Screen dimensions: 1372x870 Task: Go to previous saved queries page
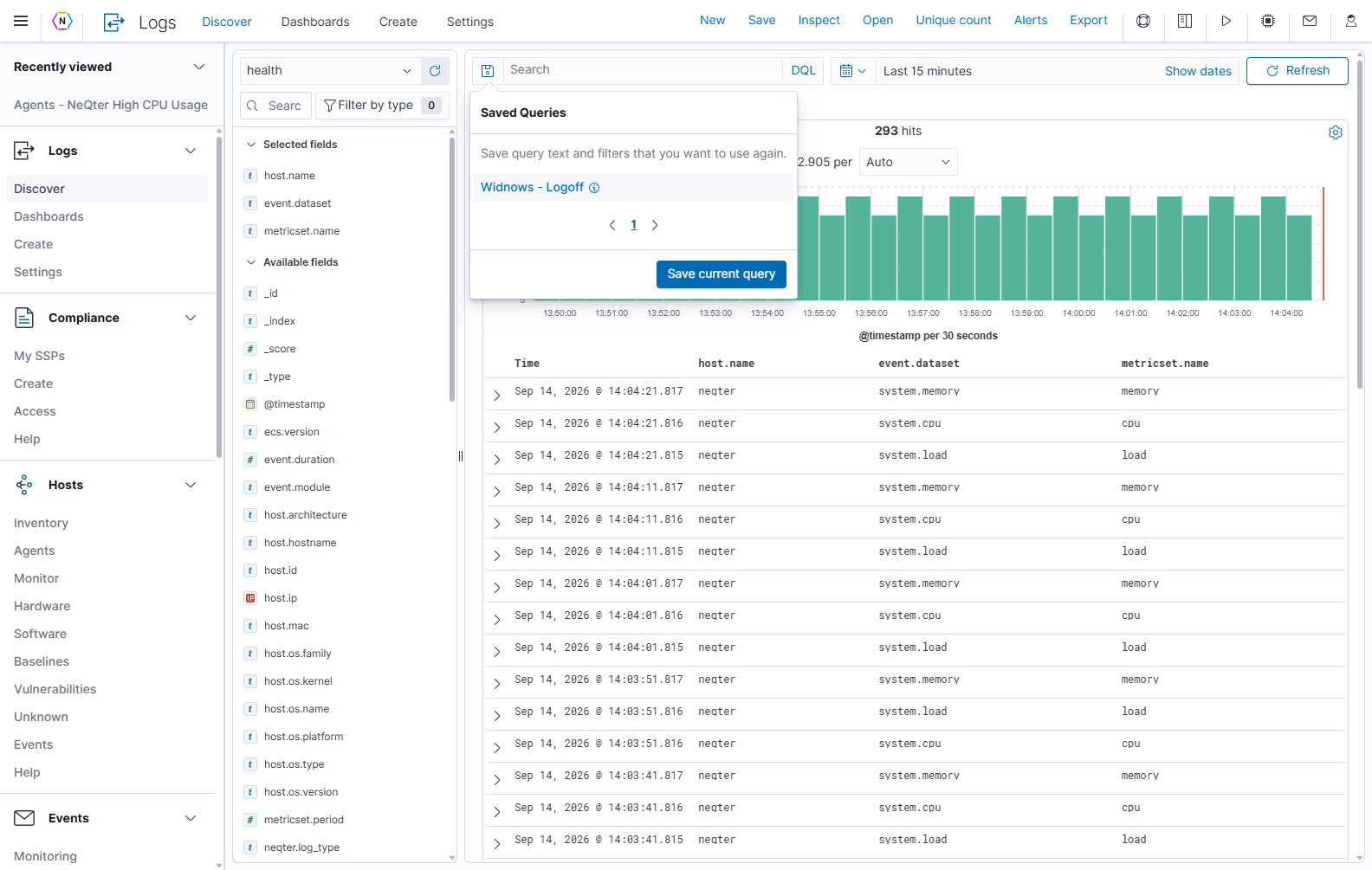tap(612, 225)
